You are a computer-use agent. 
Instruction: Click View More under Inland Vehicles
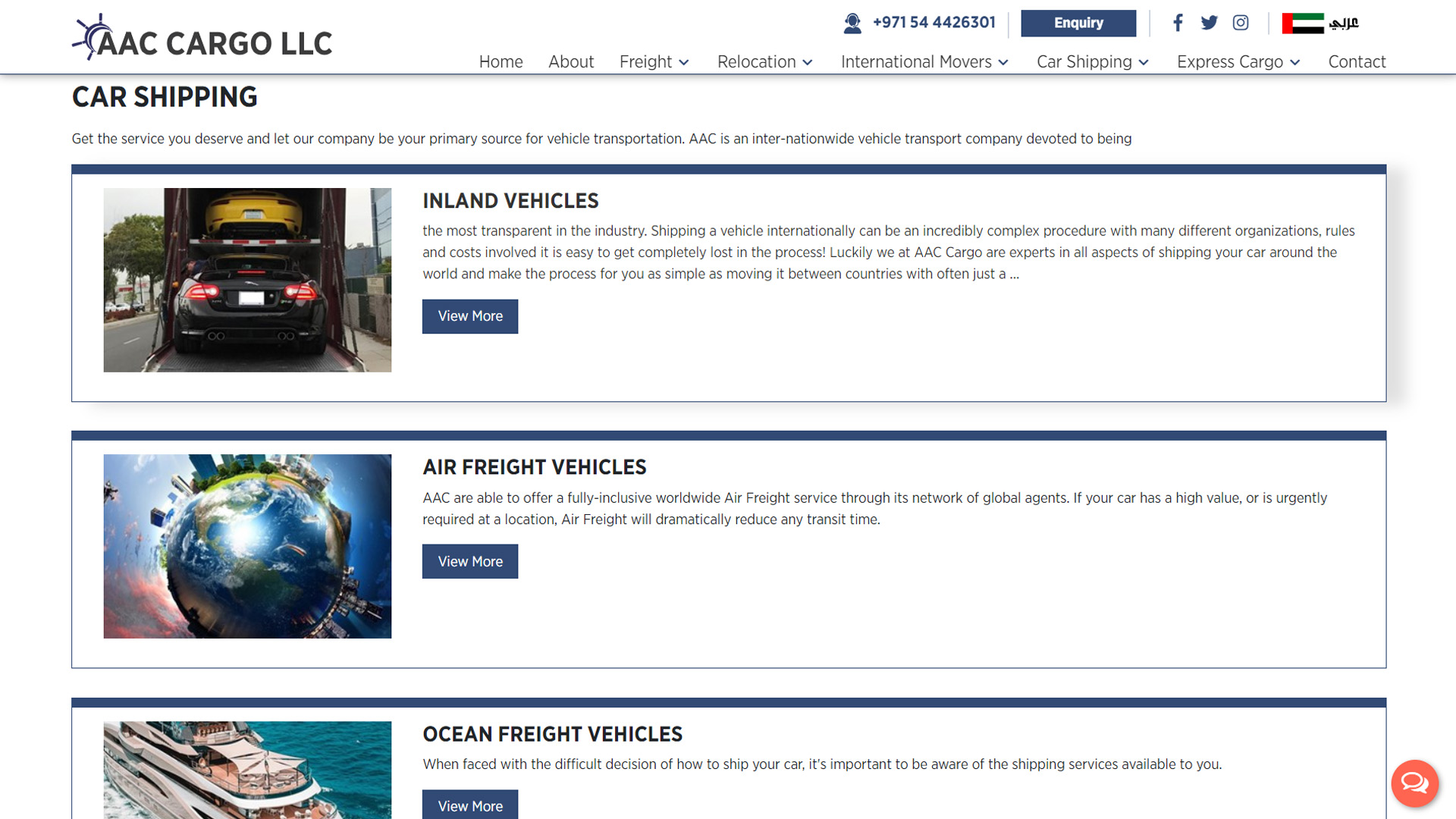(470, 316)
